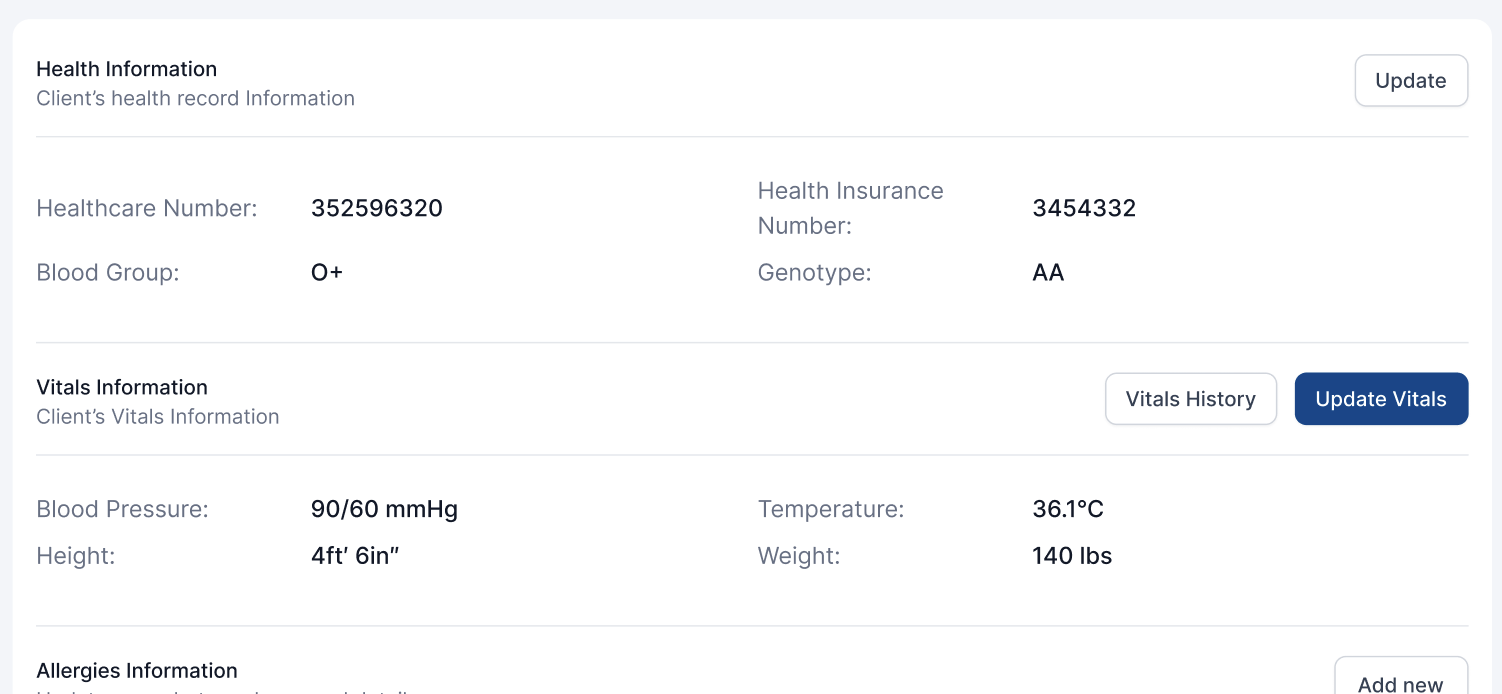The height and width of the screenshot is (694, 1502).
Task: Click the Blood Pressure label
Action: (x=122, y=509)
